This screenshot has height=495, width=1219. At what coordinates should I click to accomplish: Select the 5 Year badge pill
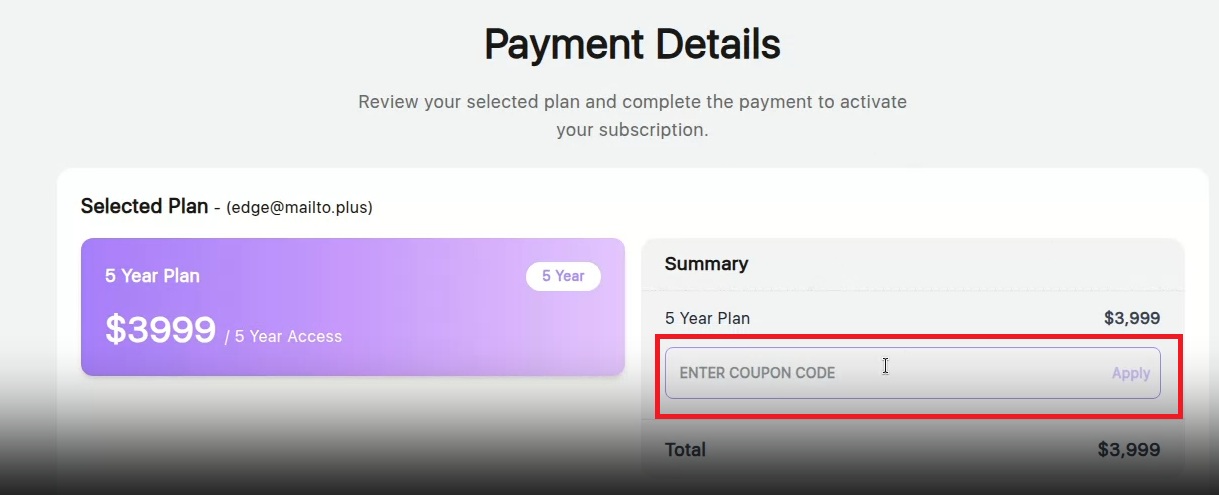563,276
